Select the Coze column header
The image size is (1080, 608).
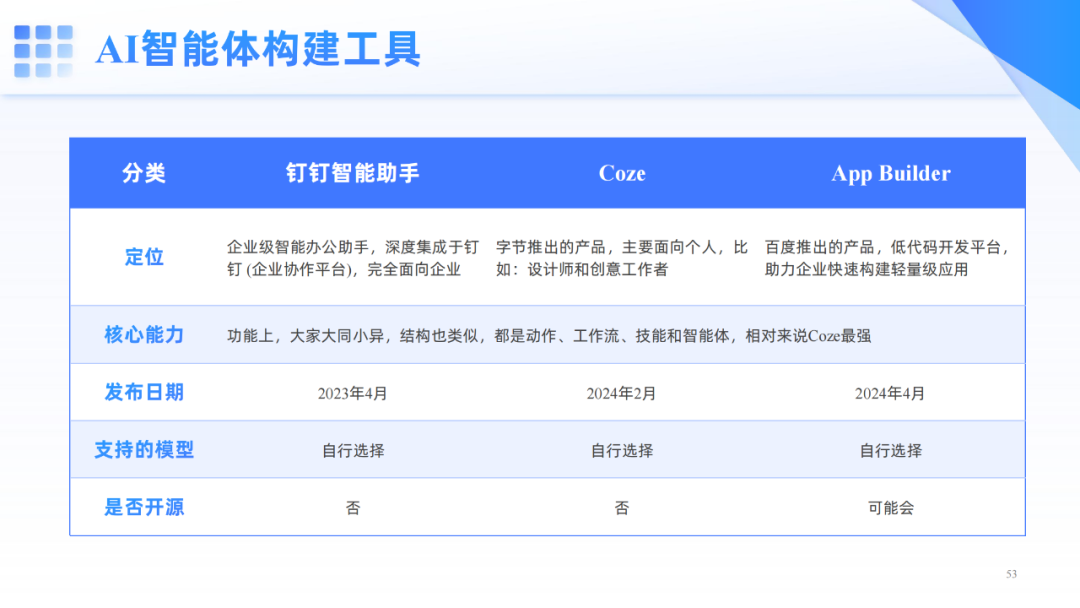click(x=622, y=174)
